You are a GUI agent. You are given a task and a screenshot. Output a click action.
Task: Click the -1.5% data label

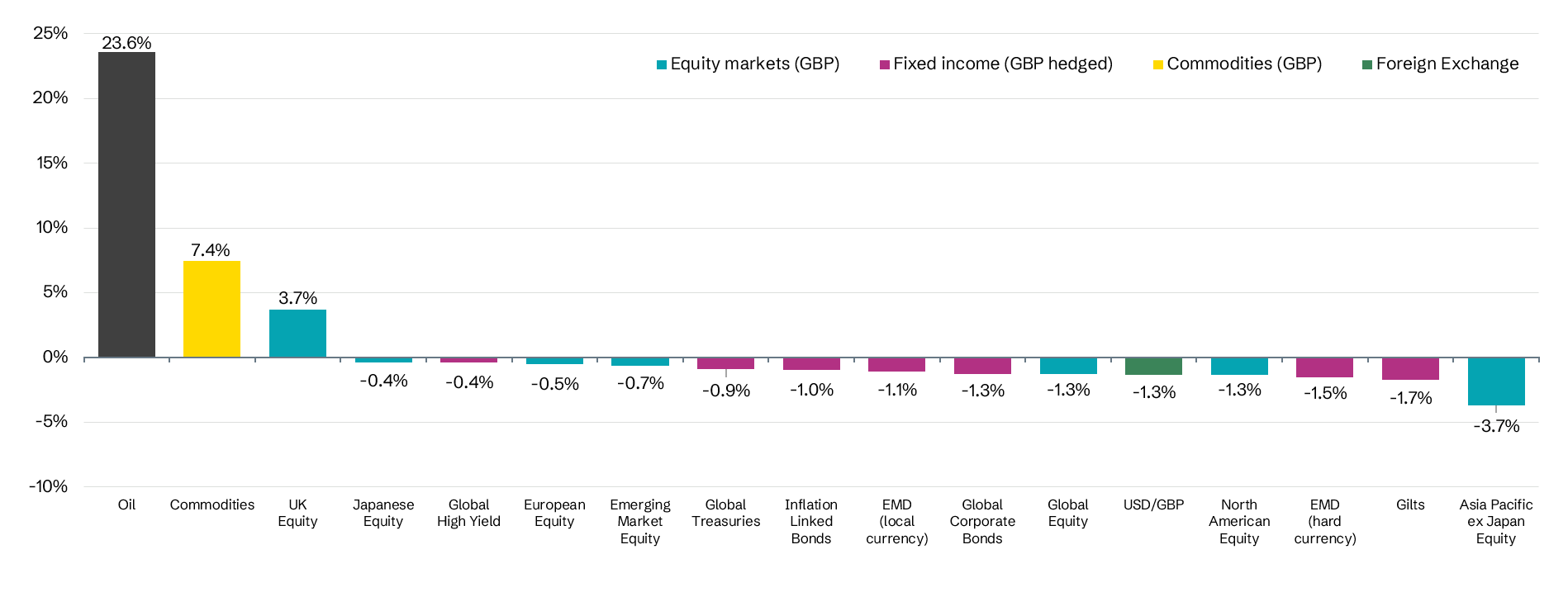[x=1324, y=393]
